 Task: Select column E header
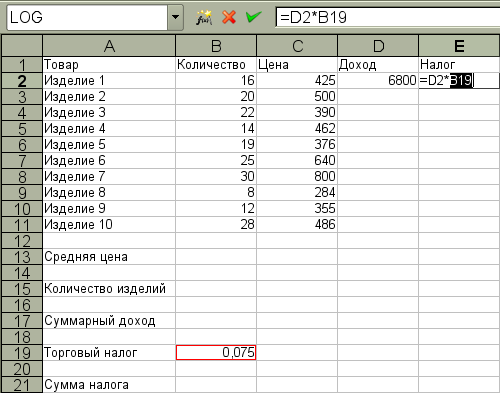coord(459,46)
